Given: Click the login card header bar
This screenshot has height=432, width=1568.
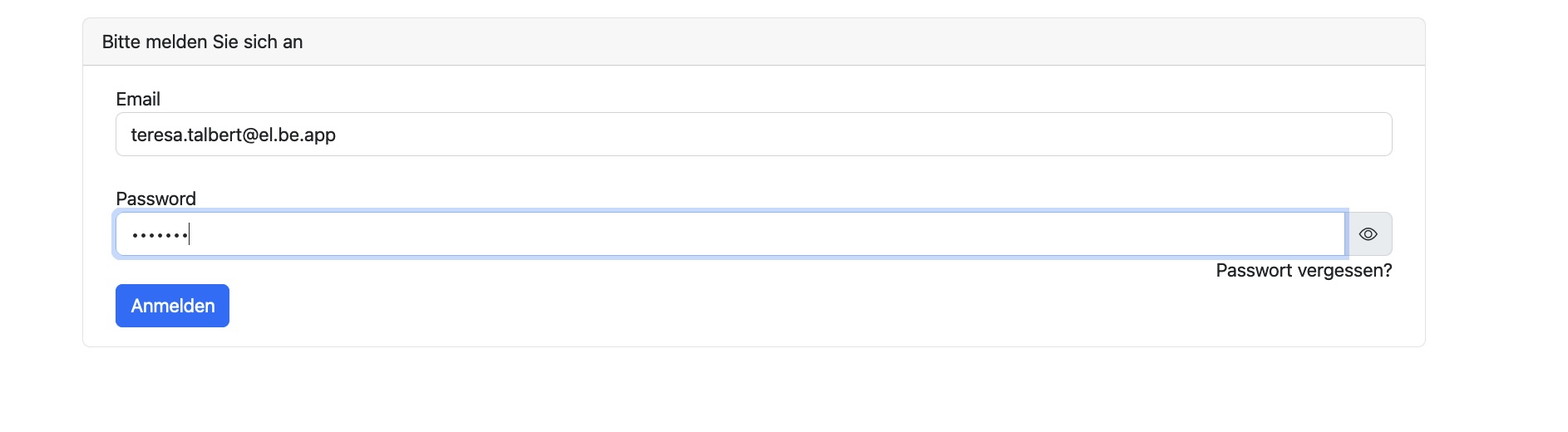Looking at the screenshot, I should [x=753, y=42].
